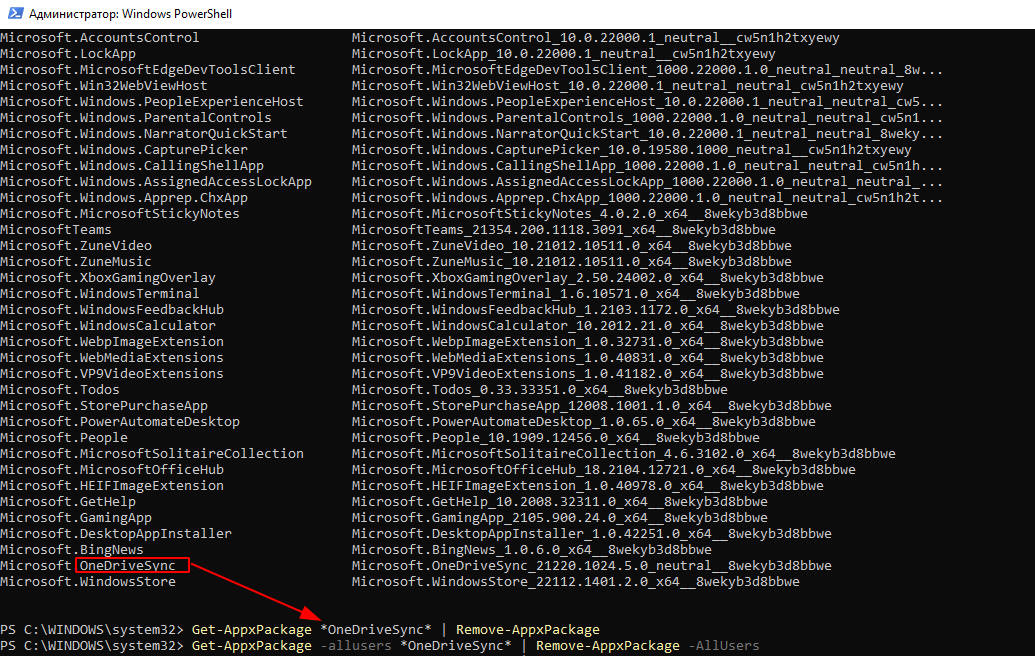Click the Microsoft.WindowsTerminal name entry

pos(99,294)
